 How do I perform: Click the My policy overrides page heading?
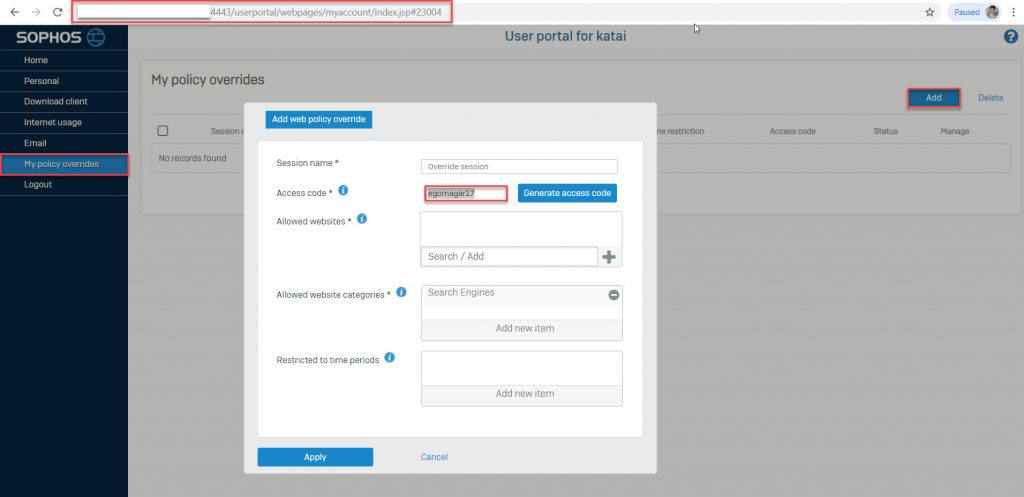pyautogui.click(x=208, y=80)
